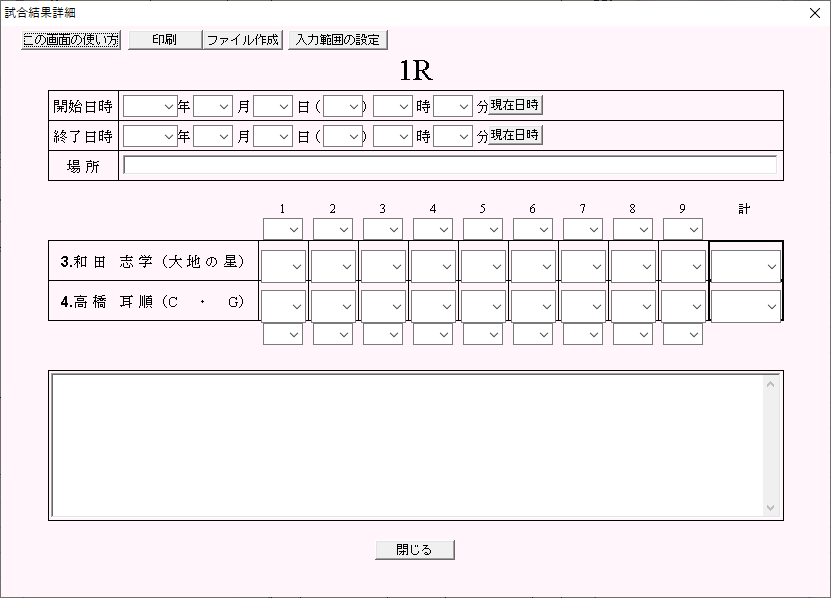Viewport: 831px width, 598px height.
Task: Click the 印刷 button
Action: pos(165,40)
